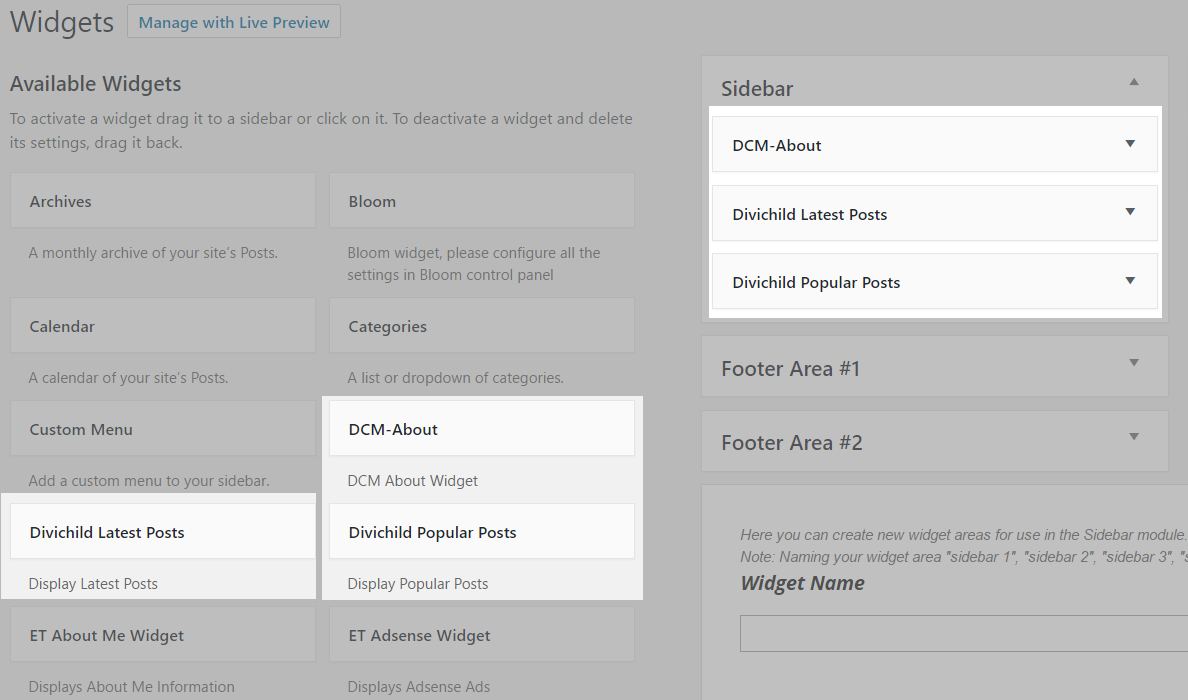Select DCM-About in Available Widgets
1188x700 pixels.
tap(481, 429)
